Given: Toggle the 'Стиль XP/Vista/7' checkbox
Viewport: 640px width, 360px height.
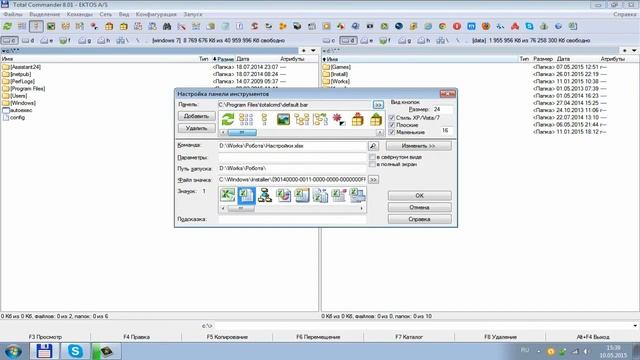Looking at the screenshot, I should (x=392, y=118).
